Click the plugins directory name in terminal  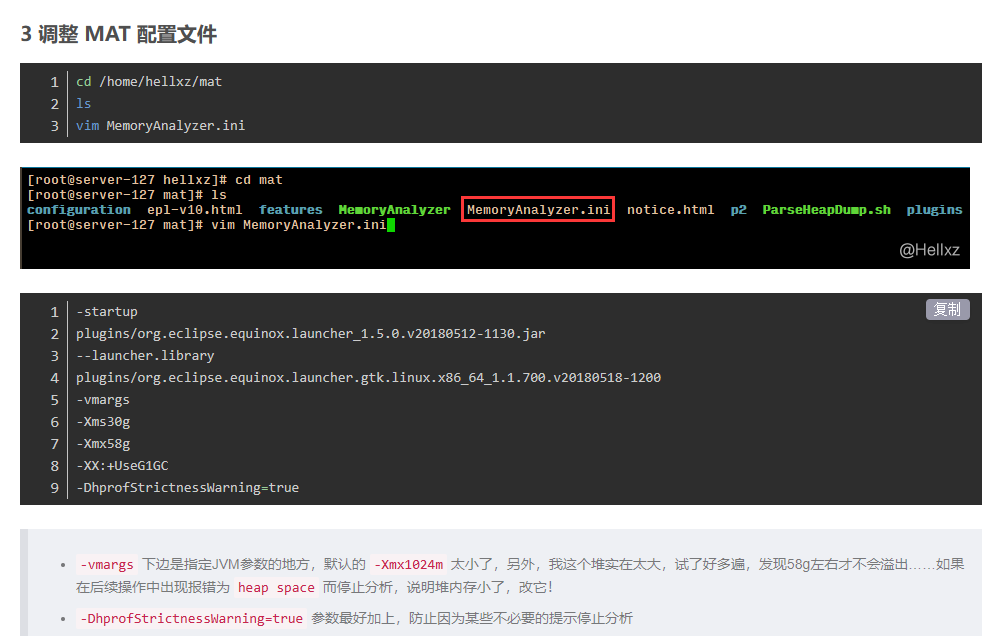tap(934, 209)
